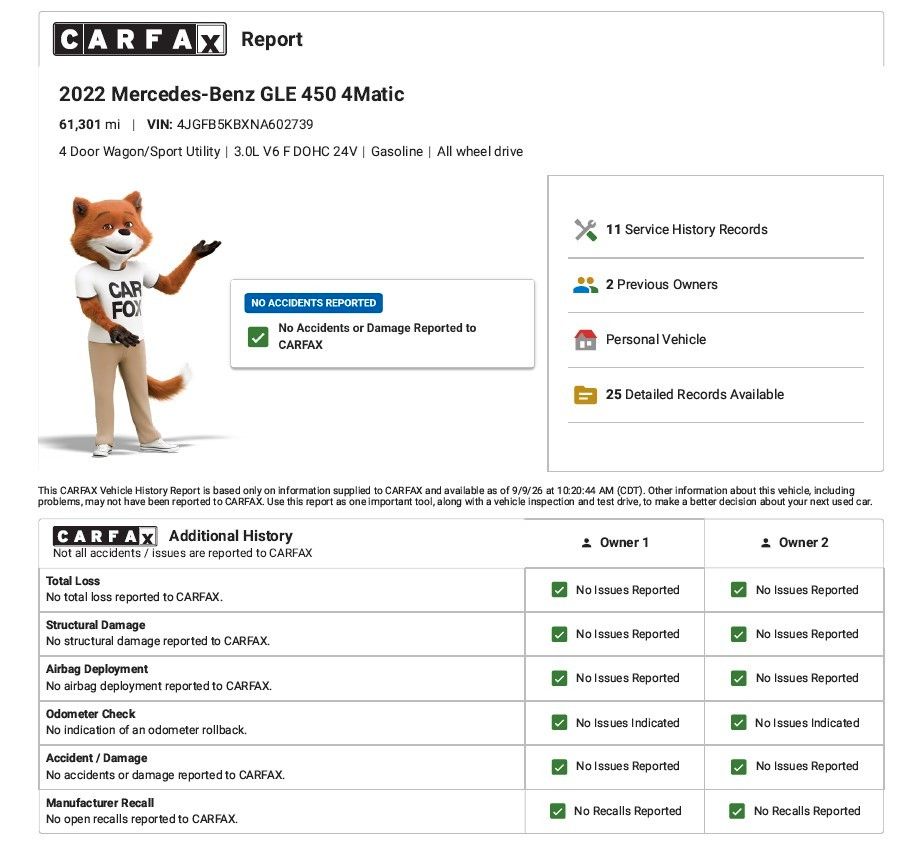This screenshot has height=841, width=916.
Task: Click the Accident / Damage row label
Action: [x=96, y=758]
